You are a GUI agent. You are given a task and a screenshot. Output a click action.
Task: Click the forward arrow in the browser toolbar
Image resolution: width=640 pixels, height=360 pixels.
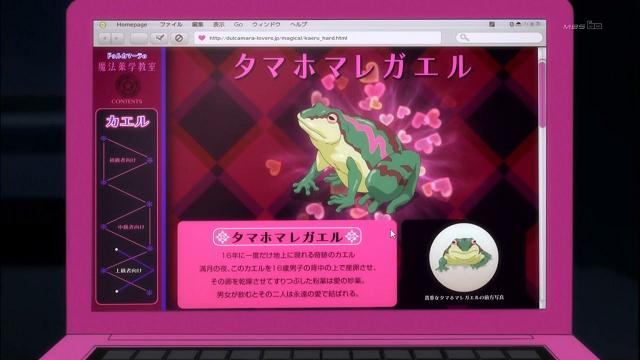tap(117, 38)
